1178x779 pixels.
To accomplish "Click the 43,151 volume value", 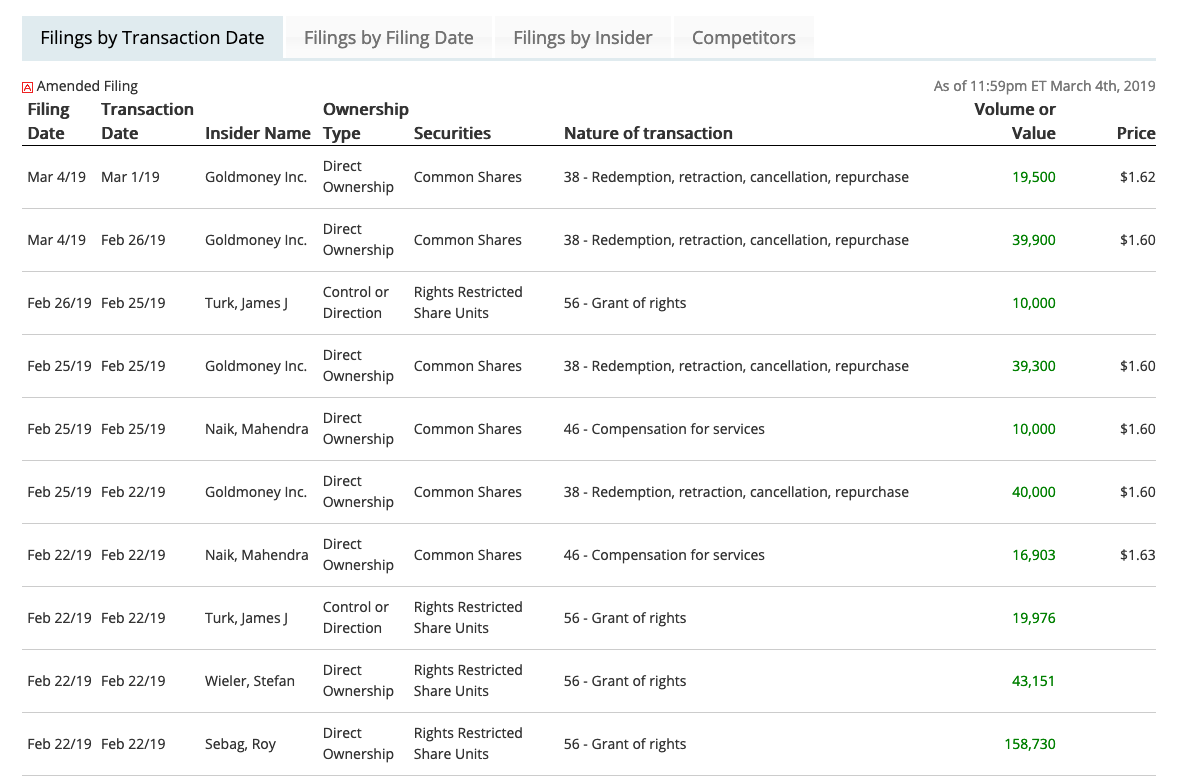I will [1034, 681].
